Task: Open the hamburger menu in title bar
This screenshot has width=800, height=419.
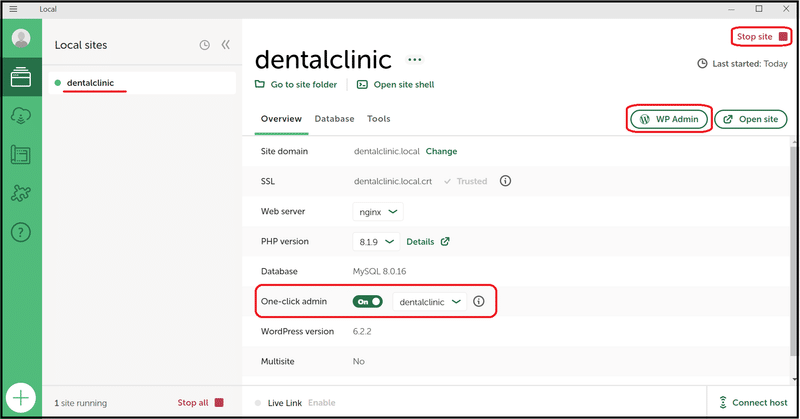Action: coord(13,9)
